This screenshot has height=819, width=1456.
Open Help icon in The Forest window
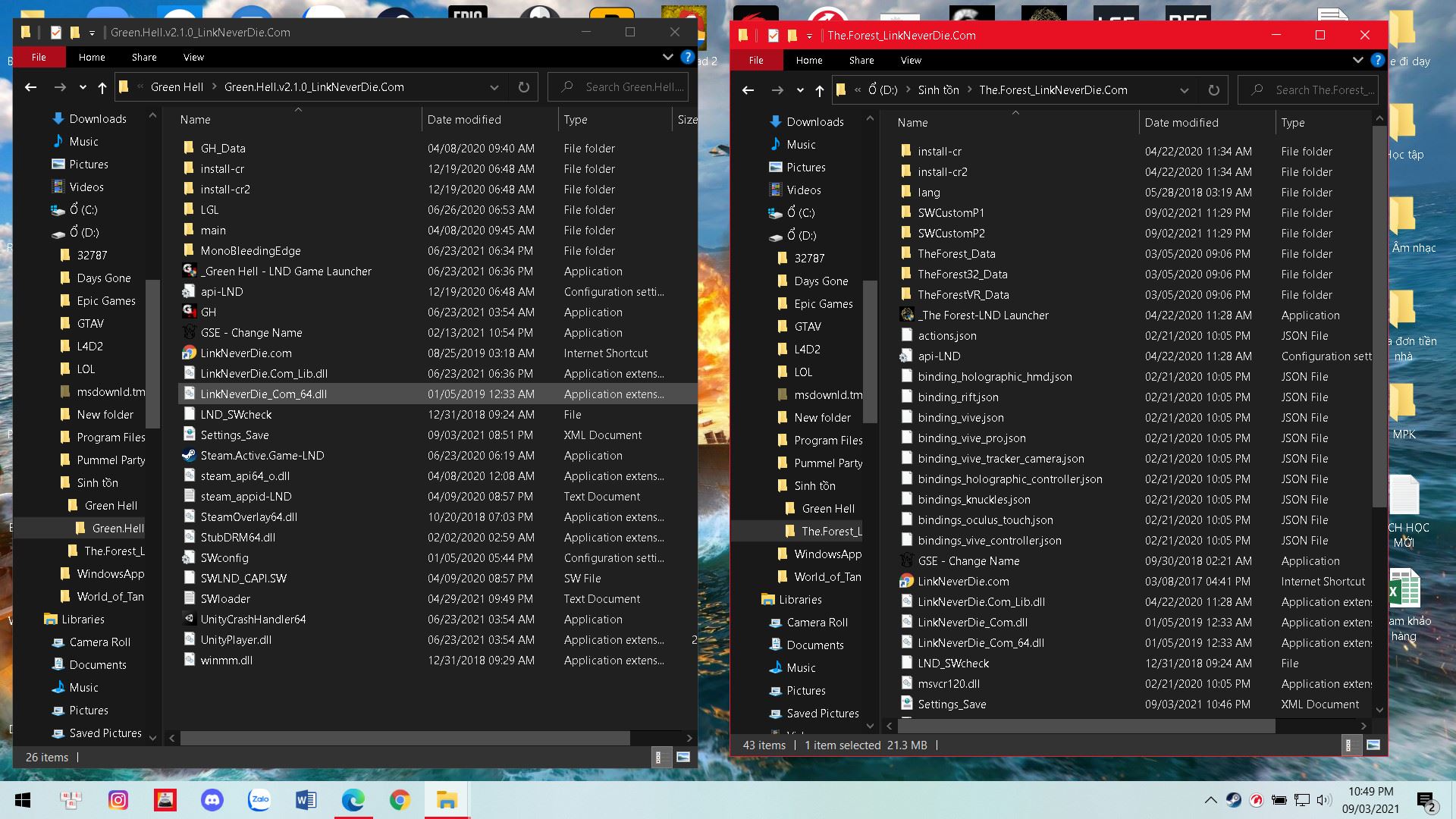pos(1377,60)
